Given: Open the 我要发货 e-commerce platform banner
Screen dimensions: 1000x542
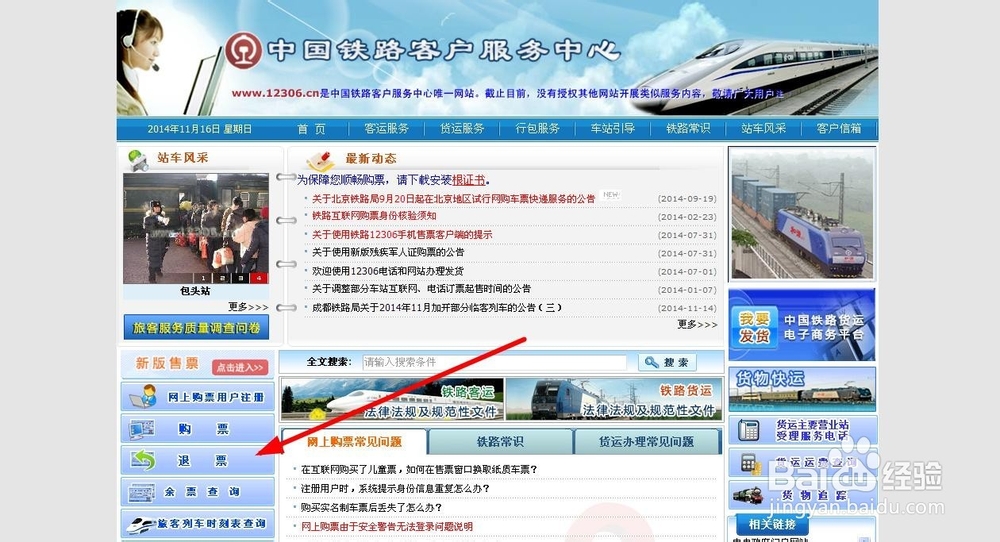Looking at the screenshot, I should click(802, 325).
